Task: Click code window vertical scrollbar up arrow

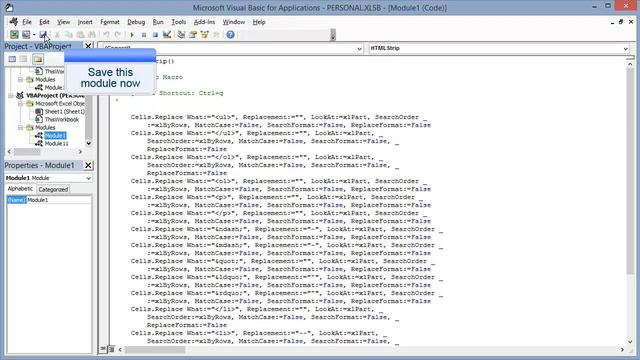Action: coord(630,64)
